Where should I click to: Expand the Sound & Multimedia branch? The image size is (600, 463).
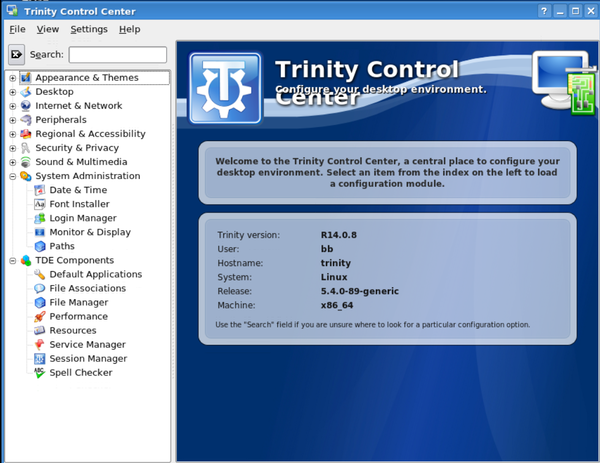coord(13,162)
